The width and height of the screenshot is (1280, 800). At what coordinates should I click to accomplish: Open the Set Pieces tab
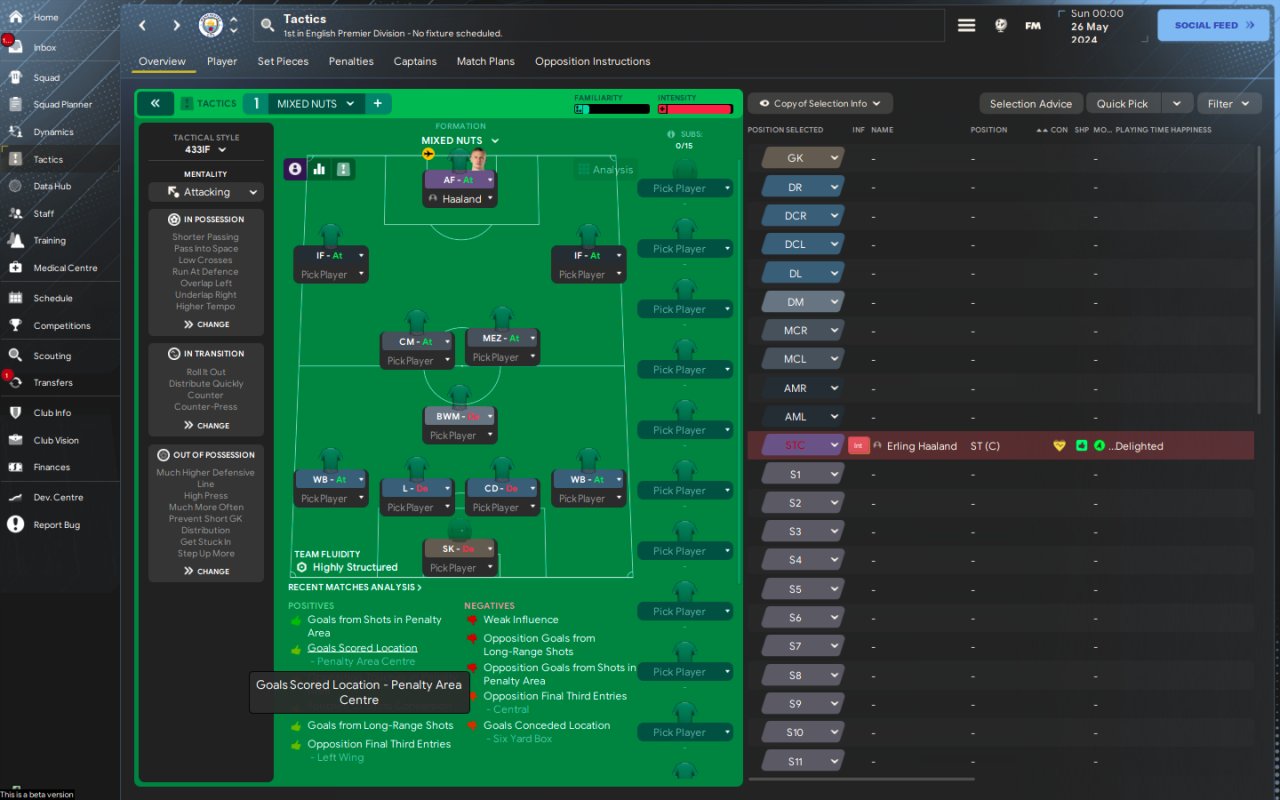[x=283, y=61]
